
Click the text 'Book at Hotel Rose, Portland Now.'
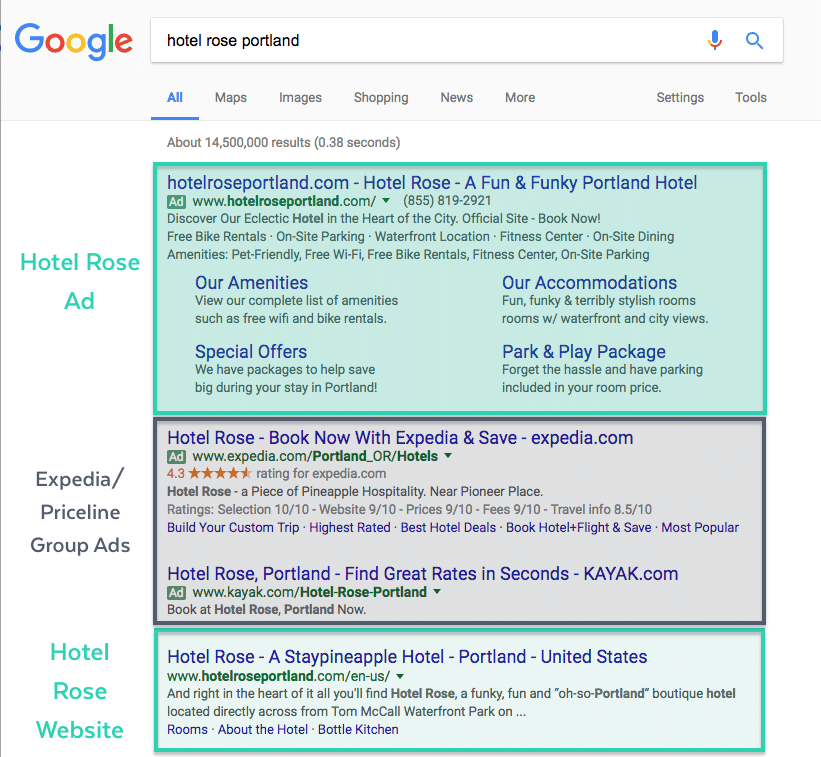(267, 610)
